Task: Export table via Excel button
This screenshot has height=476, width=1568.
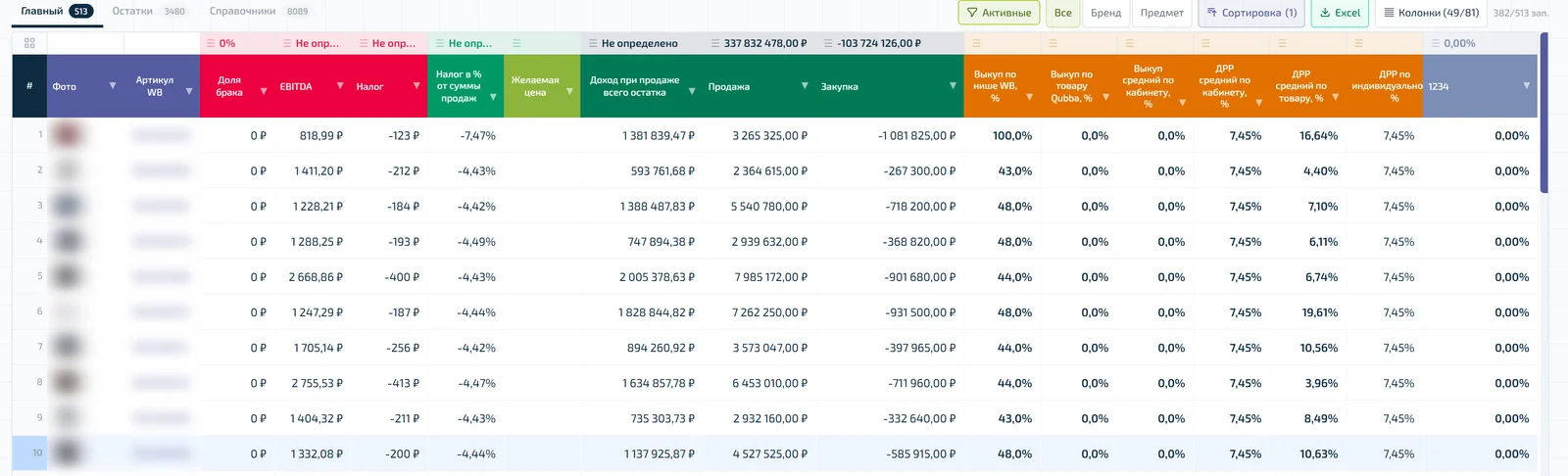Action: 1340,13
